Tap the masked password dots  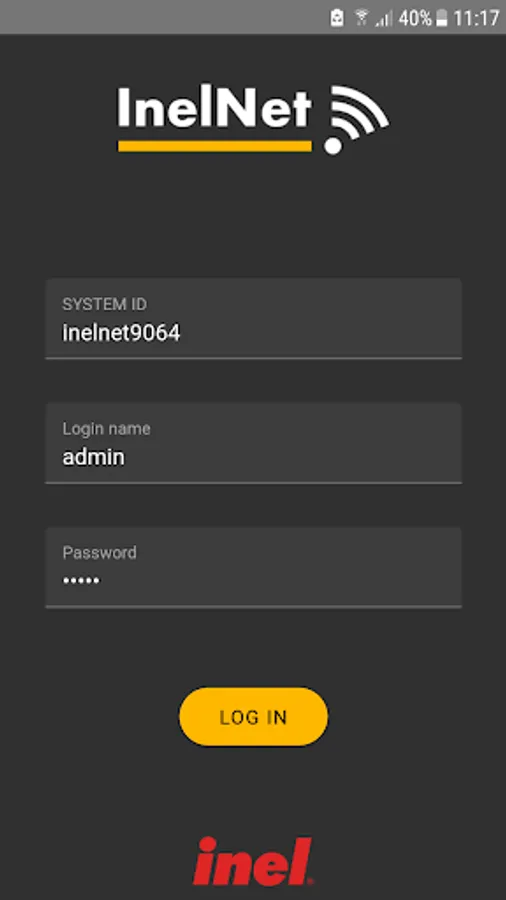pos(81,581)
